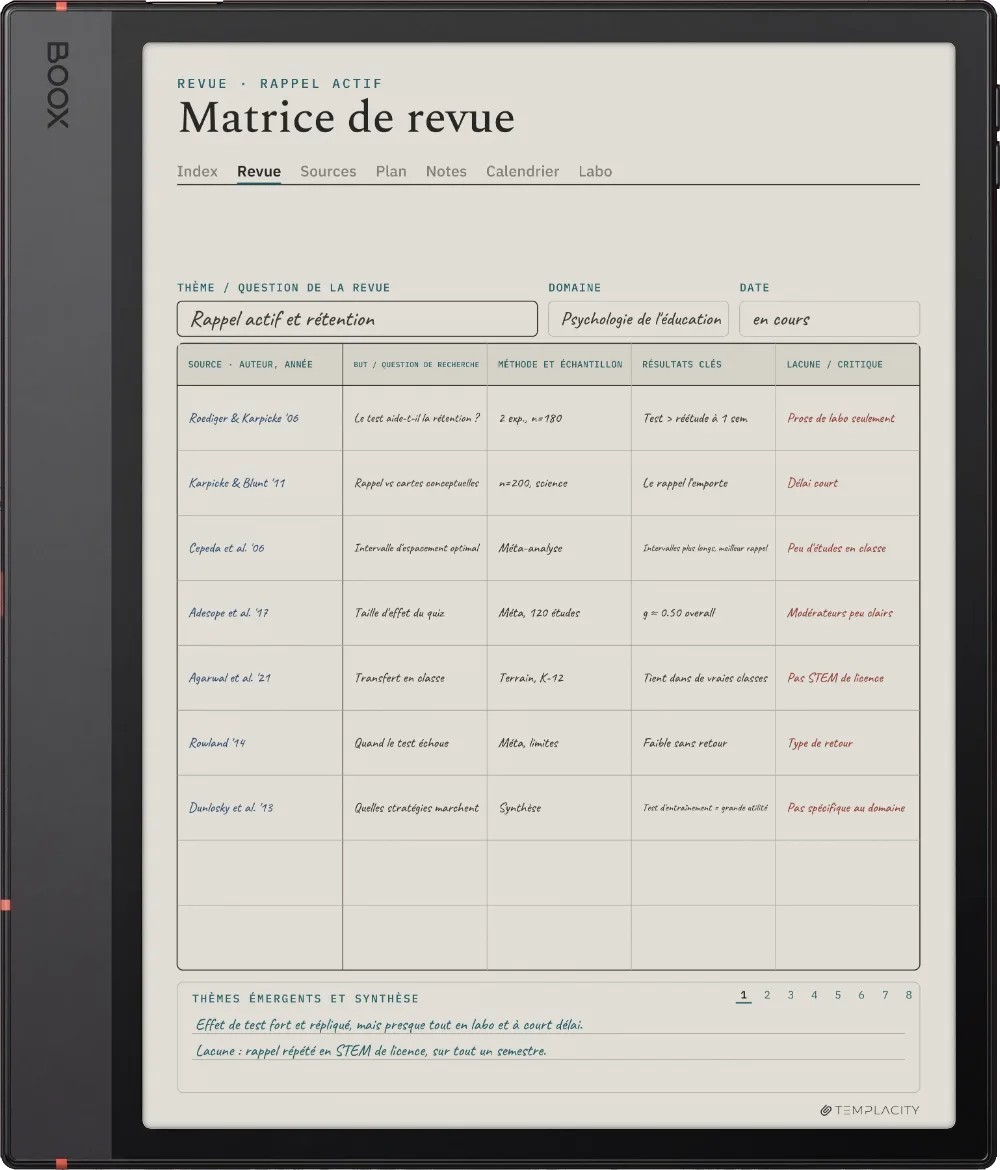Viewport: 1000px width, 1170px height.
Task: Select the critique 'Délai court'
Action: [847, 483]
